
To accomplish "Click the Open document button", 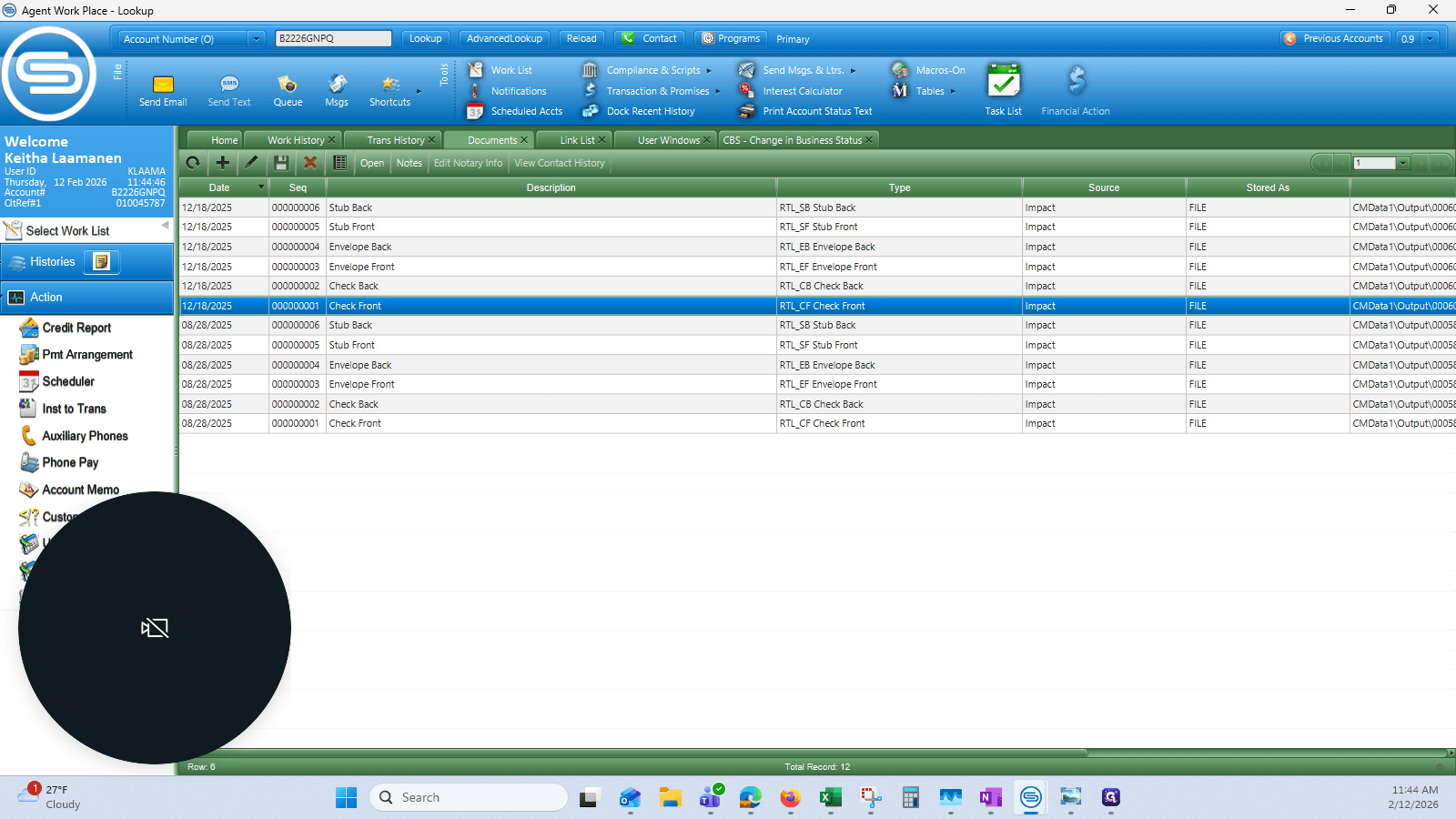I will [x=372, y=163].
